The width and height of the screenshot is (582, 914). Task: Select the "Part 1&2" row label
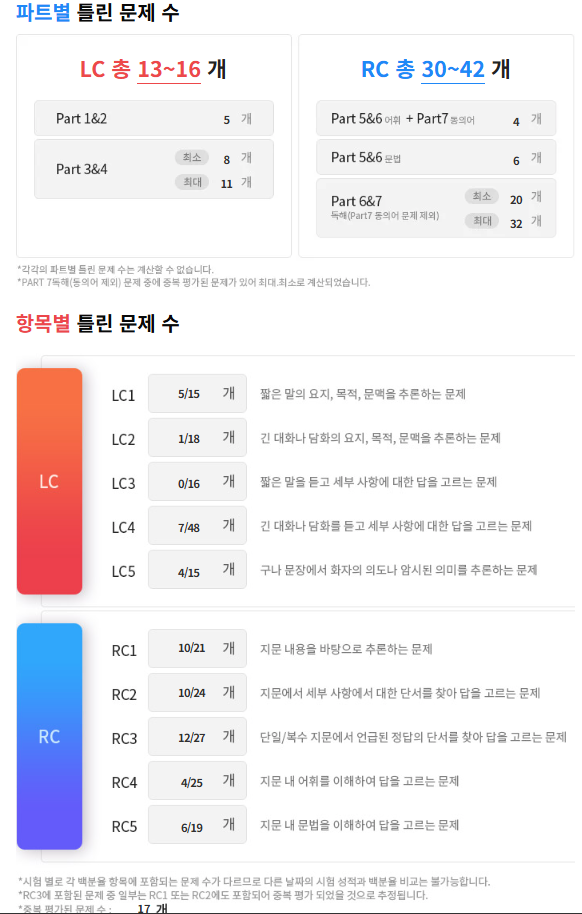82,118
